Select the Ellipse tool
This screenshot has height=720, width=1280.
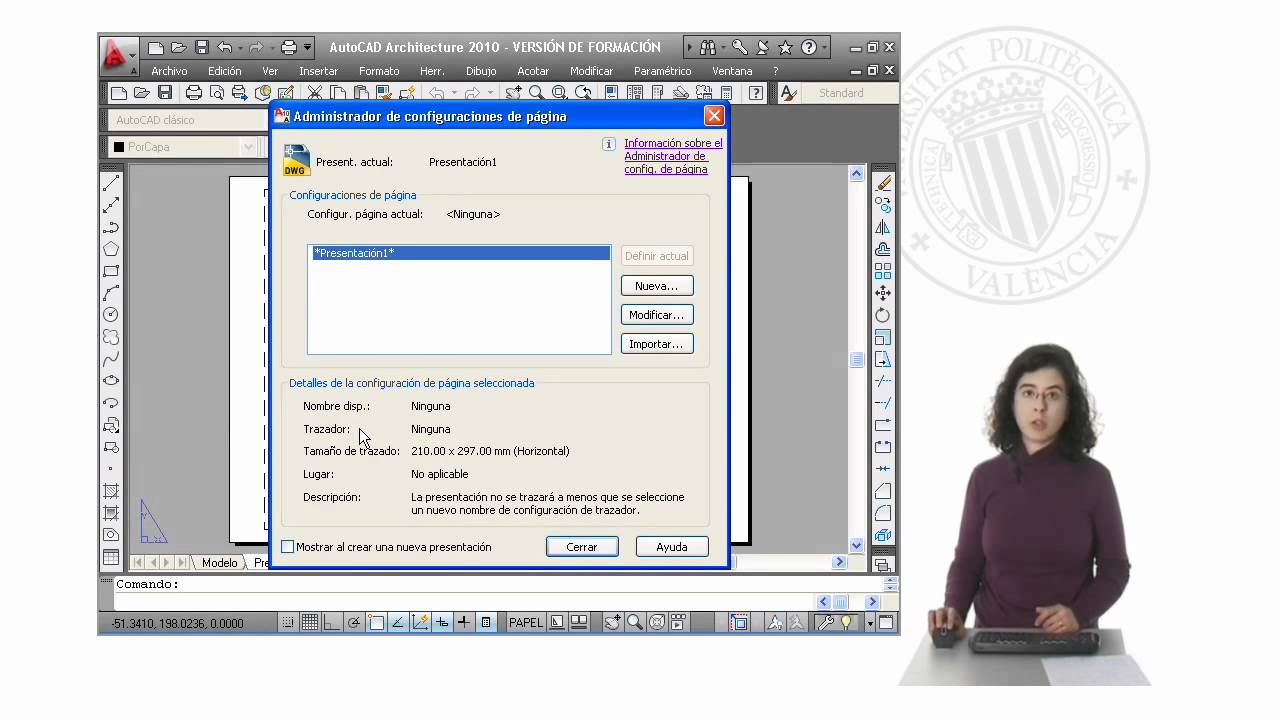pyautogui.click(x=111, y=381)
